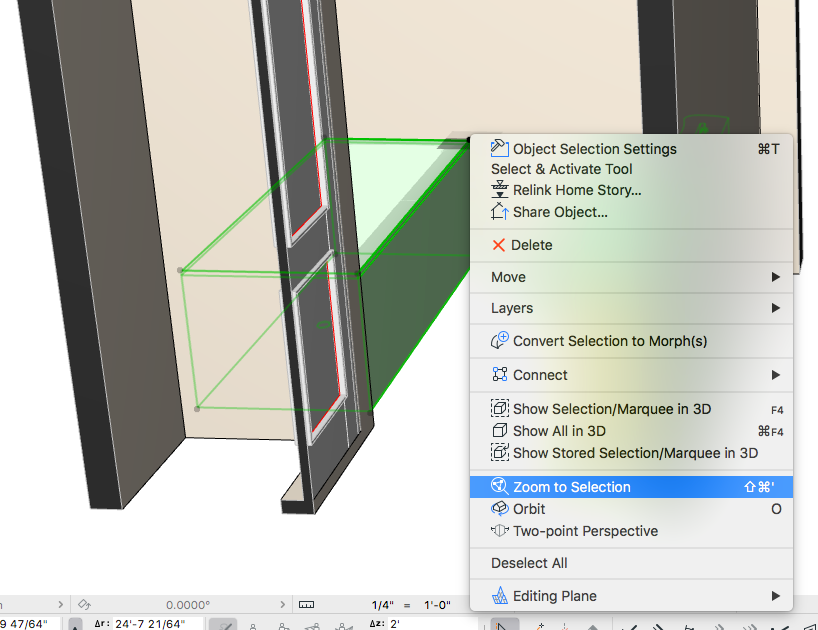Open Object Selection Settings from context menu

click(631, 149)
